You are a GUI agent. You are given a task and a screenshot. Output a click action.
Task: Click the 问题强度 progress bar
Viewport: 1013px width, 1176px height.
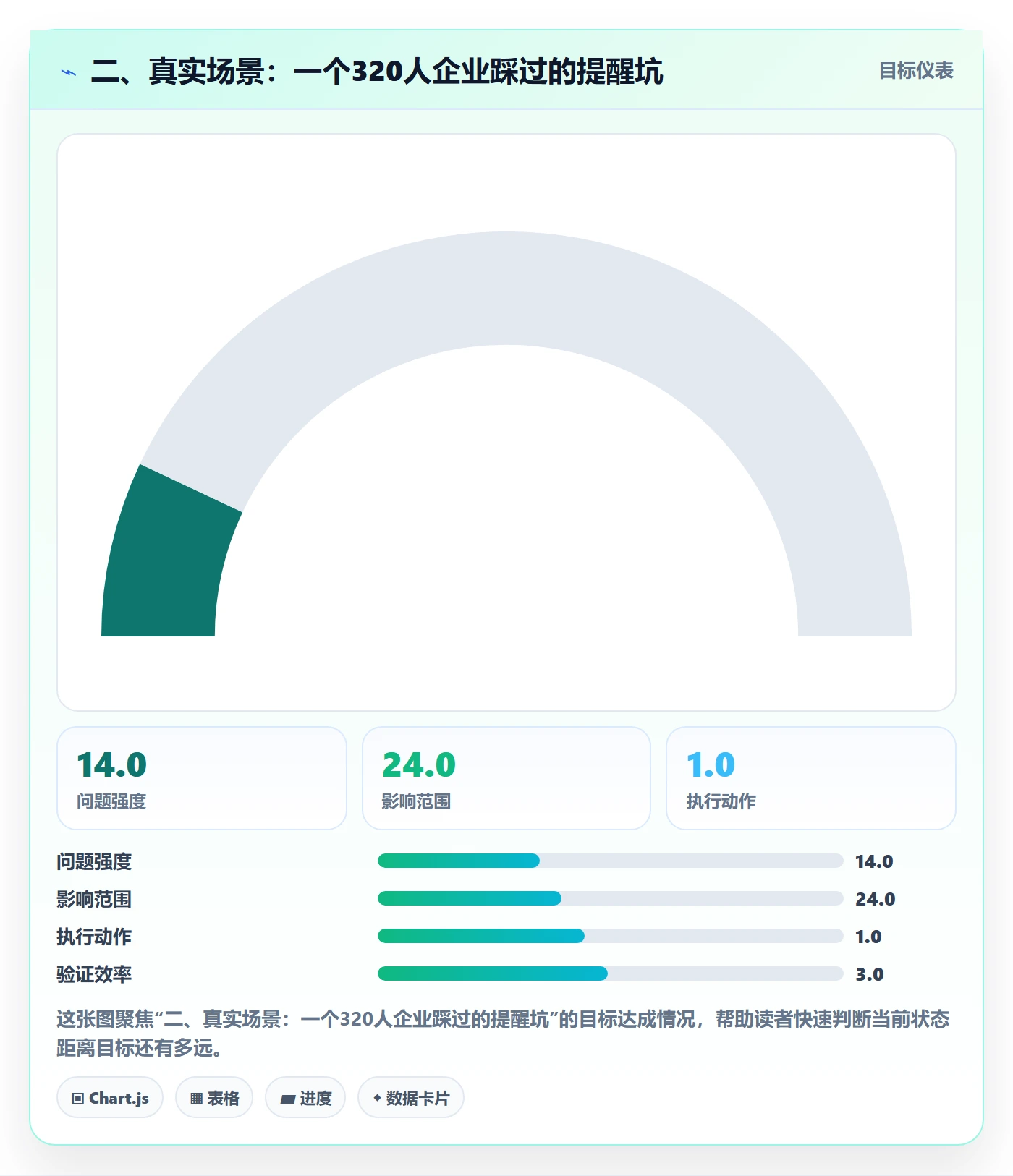(610, 861)
